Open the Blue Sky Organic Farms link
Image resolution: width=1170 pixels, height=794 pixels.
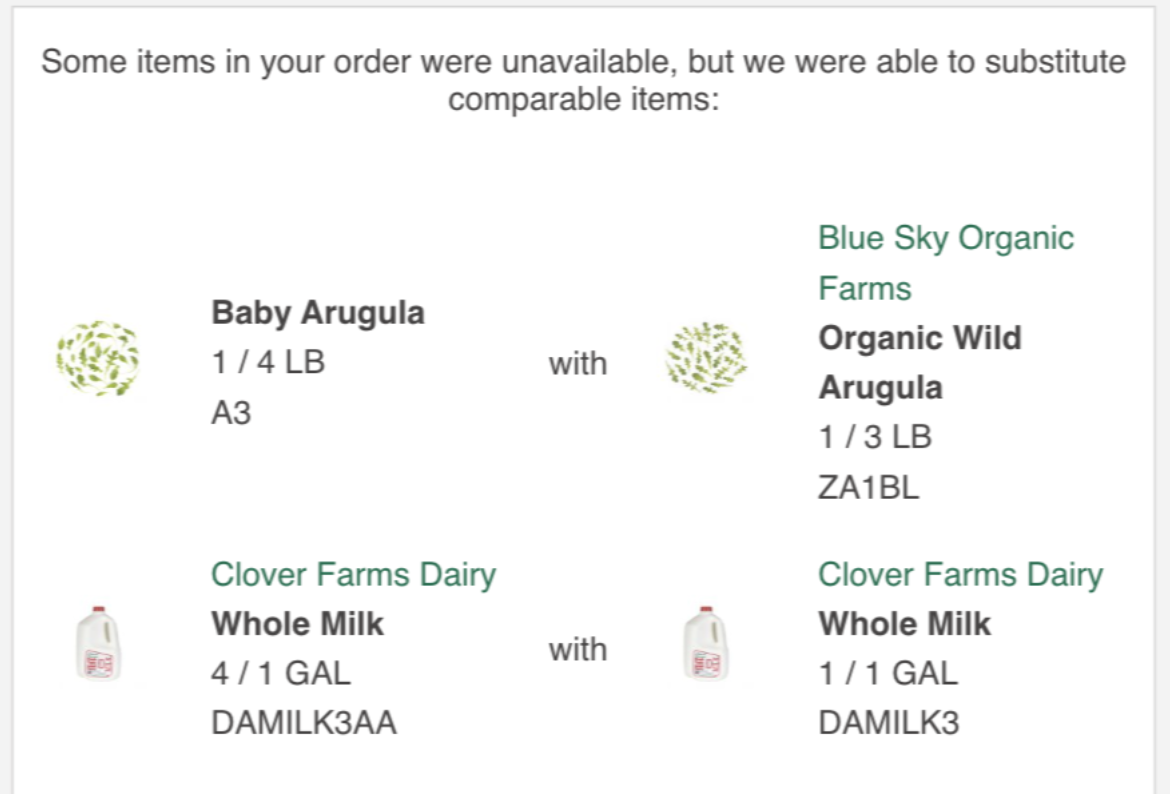click(x=945, y=263)
